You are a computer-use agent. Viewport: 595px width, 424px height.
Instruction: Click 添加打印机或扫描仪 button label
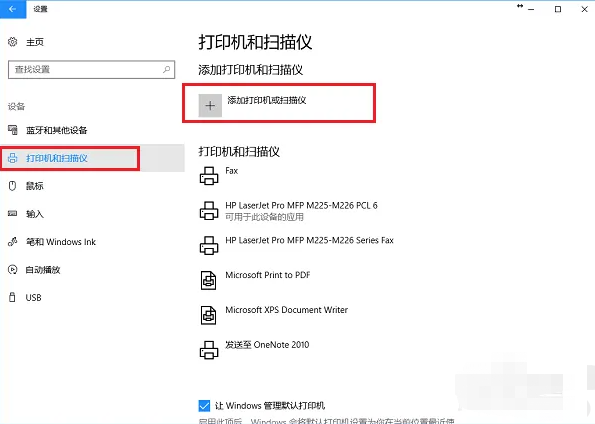coord(267,100)
